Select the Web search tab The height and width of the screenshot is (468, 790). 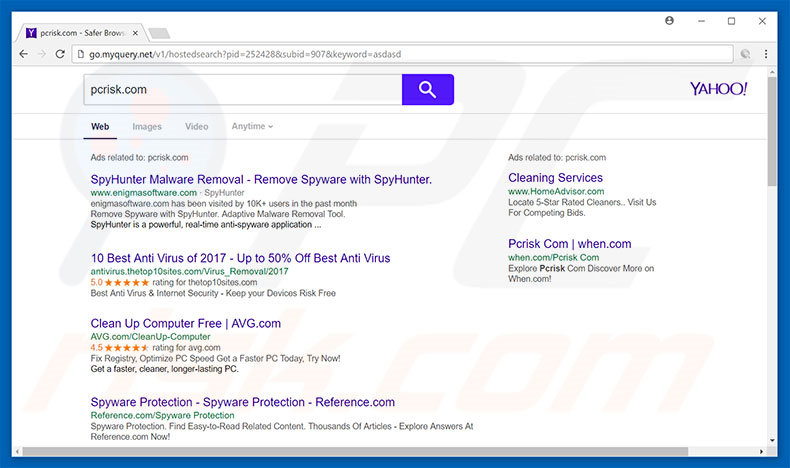(100, 126)
